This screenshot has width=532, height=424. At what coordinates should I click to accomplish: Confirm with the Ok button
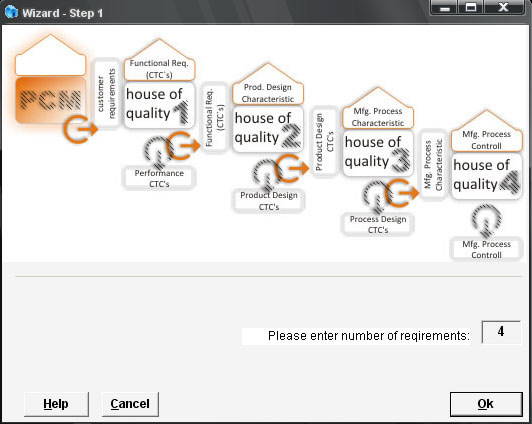coord(486,404)
